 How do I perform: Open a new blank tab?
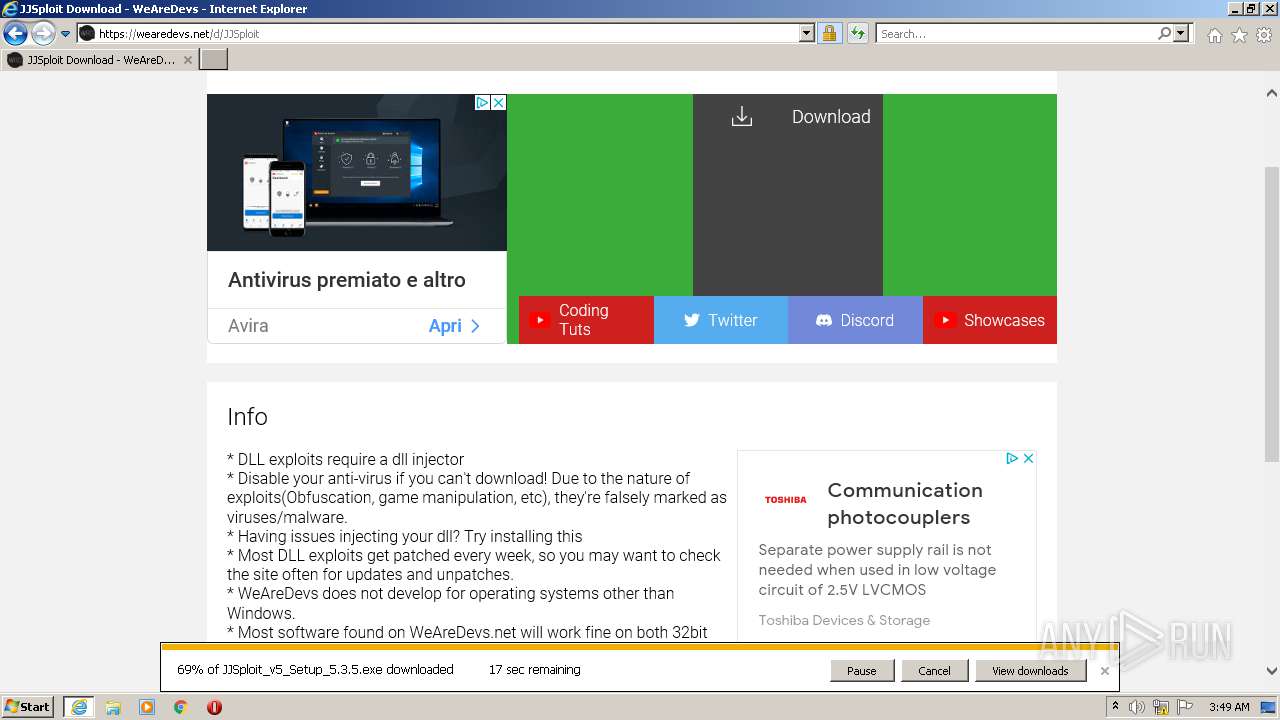pyautogui.click(x=214, y=60)
